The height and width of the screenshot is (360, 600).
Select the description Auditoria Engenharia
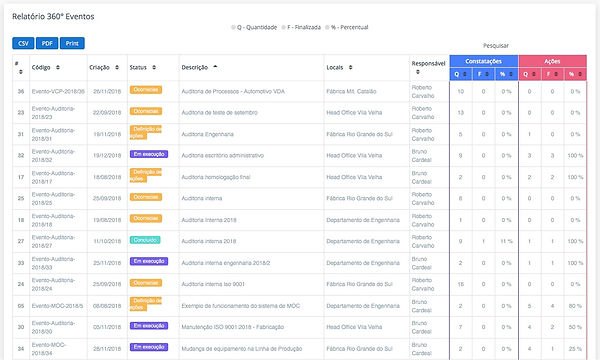tap(207, 134)
